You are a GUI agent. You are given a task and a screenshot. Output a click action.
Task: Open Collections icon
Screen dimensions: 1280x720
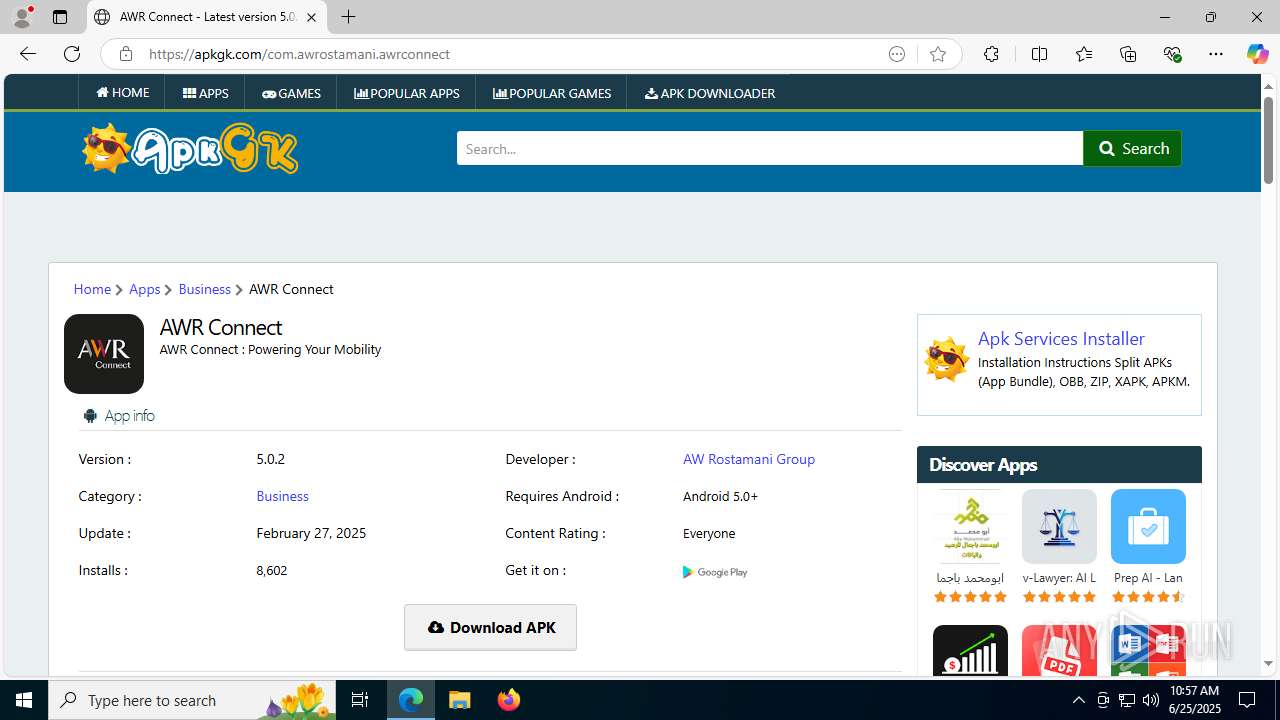(1128, 54)
